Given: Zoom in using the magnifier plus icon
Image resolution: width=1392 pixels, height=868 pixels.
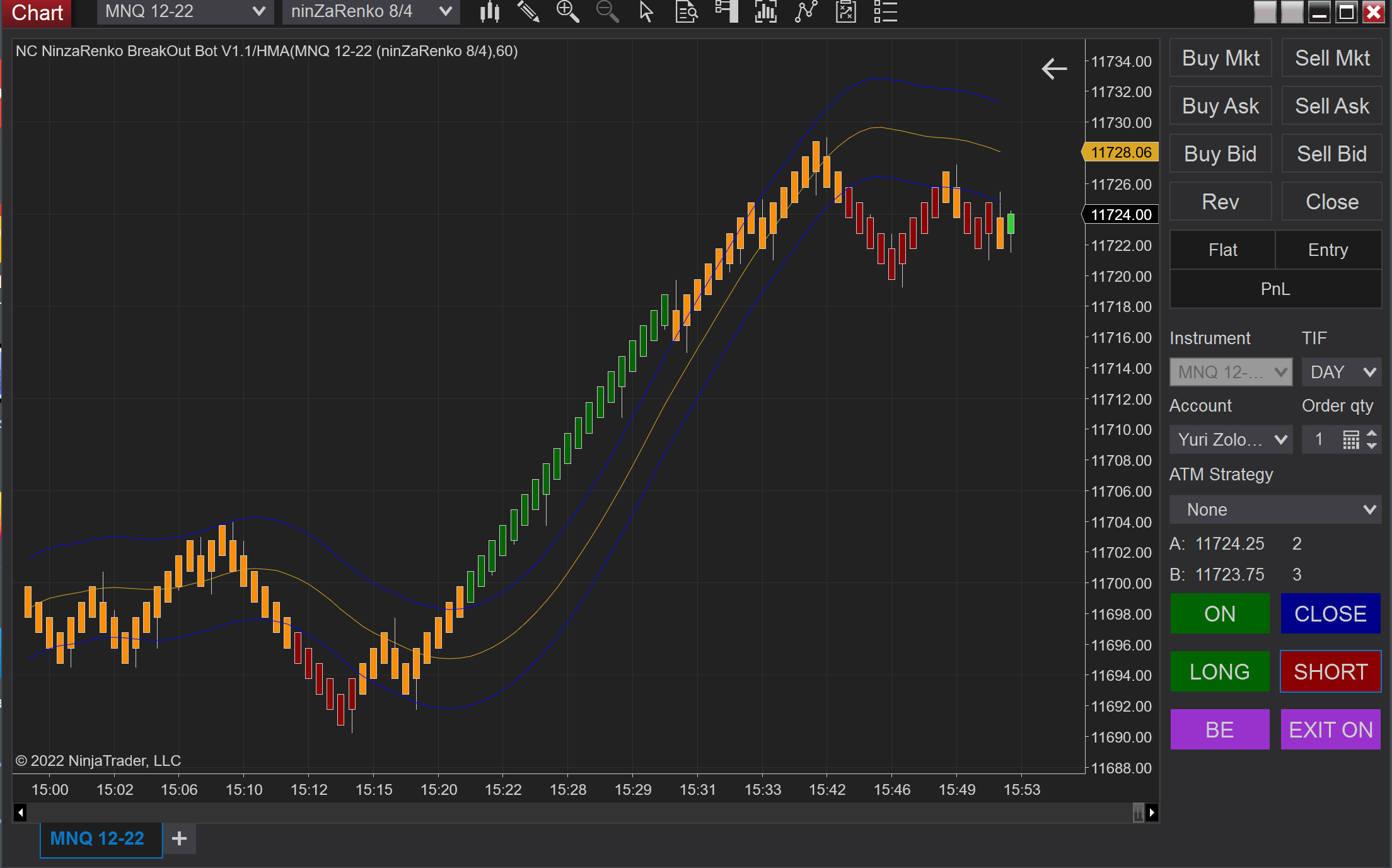Looking at the screenshot, I should [x=567, y=11].
